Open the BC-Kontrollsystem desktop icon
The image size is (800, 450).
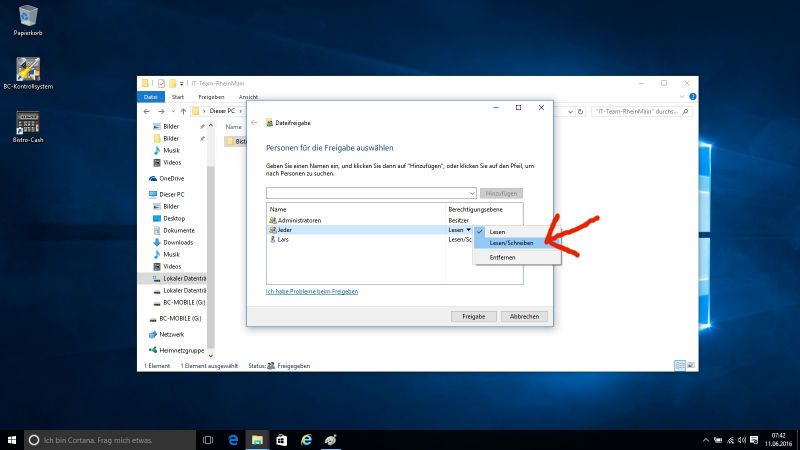click(28, 73)
